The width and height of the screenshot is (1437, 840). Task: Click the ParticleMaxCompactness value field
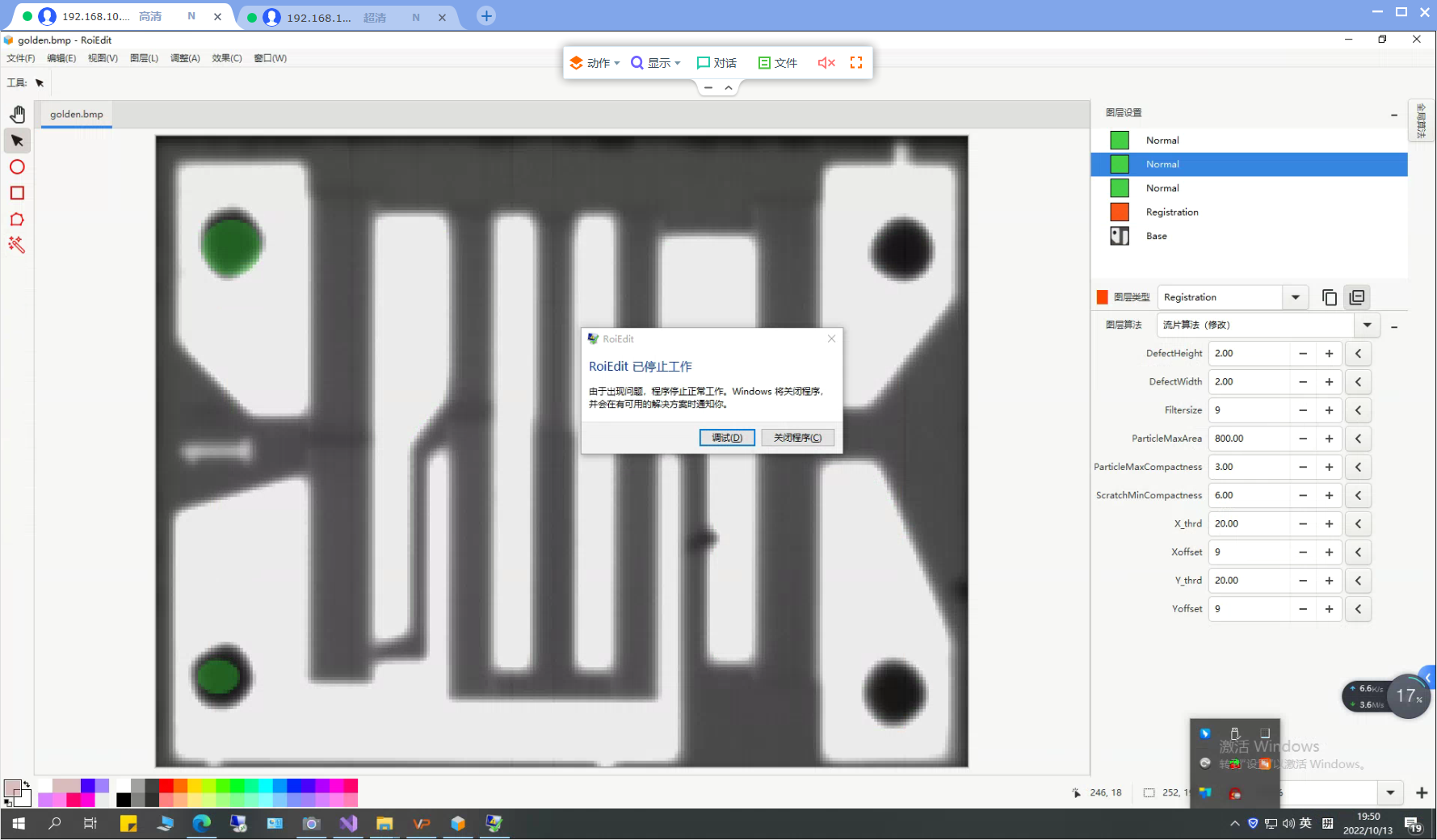1248,467
